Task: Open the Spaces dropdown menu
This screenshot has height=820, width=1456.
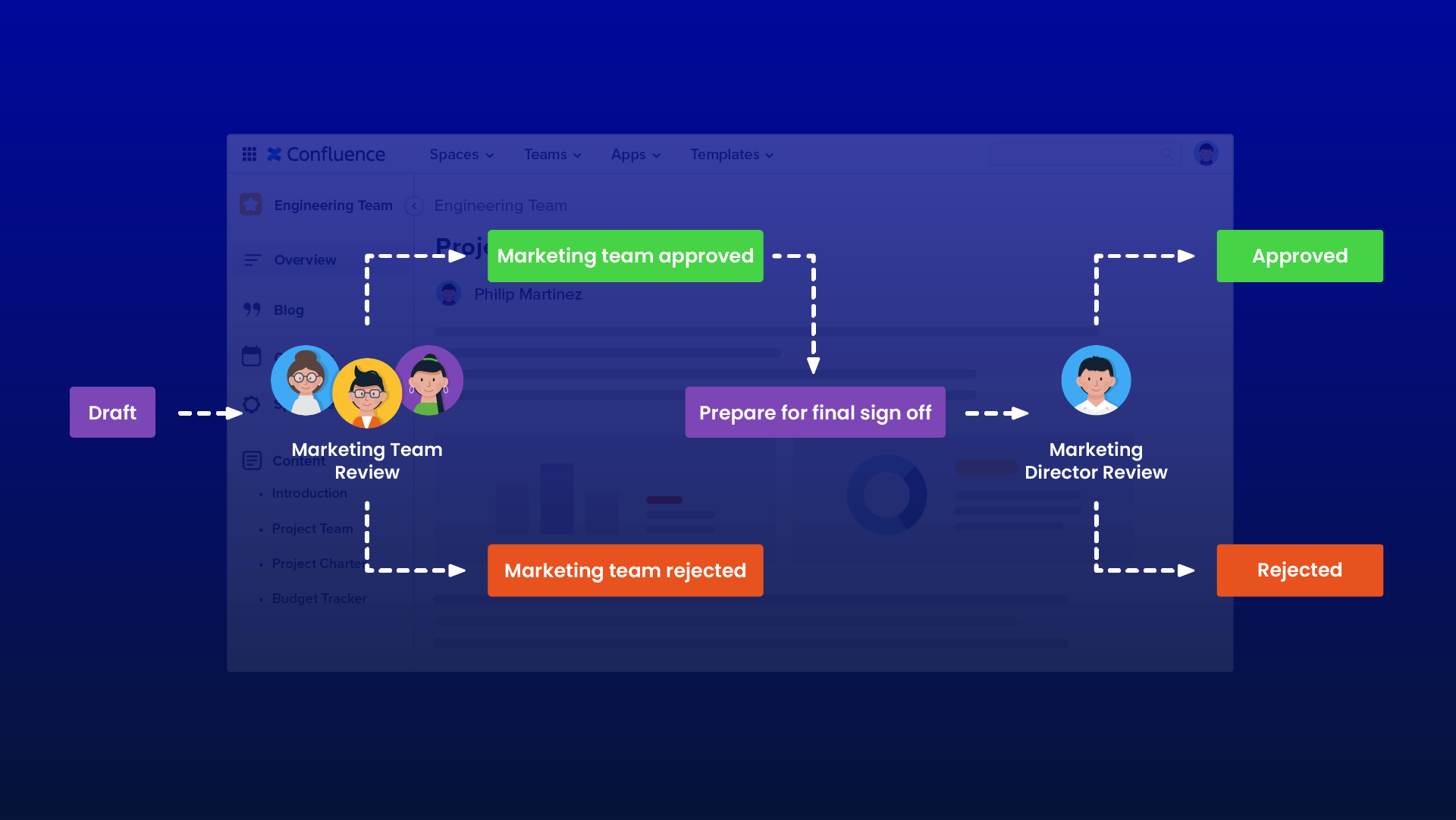Action: 460,155
